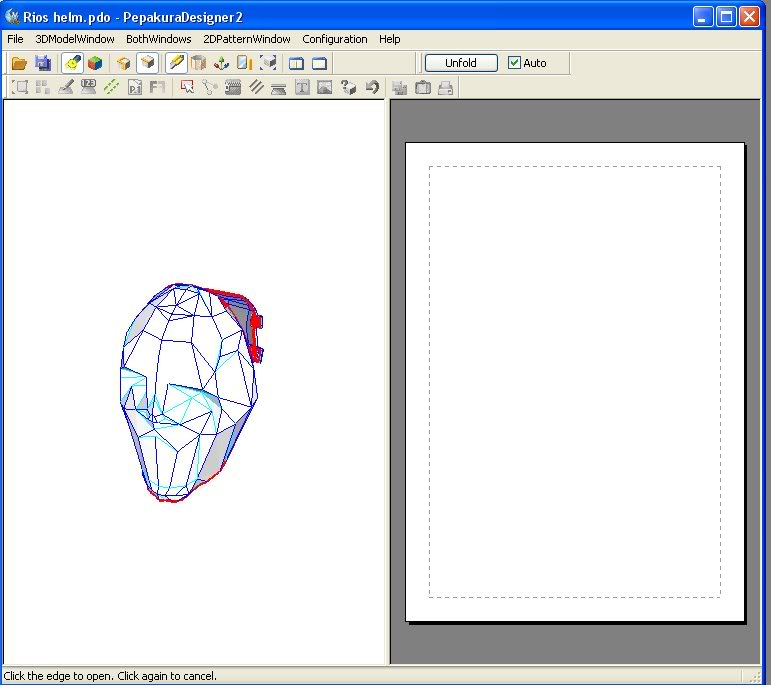Click the diagonal lines edge style icon
This screenshot has height=694, width=771.
click(x=256, y=88)
